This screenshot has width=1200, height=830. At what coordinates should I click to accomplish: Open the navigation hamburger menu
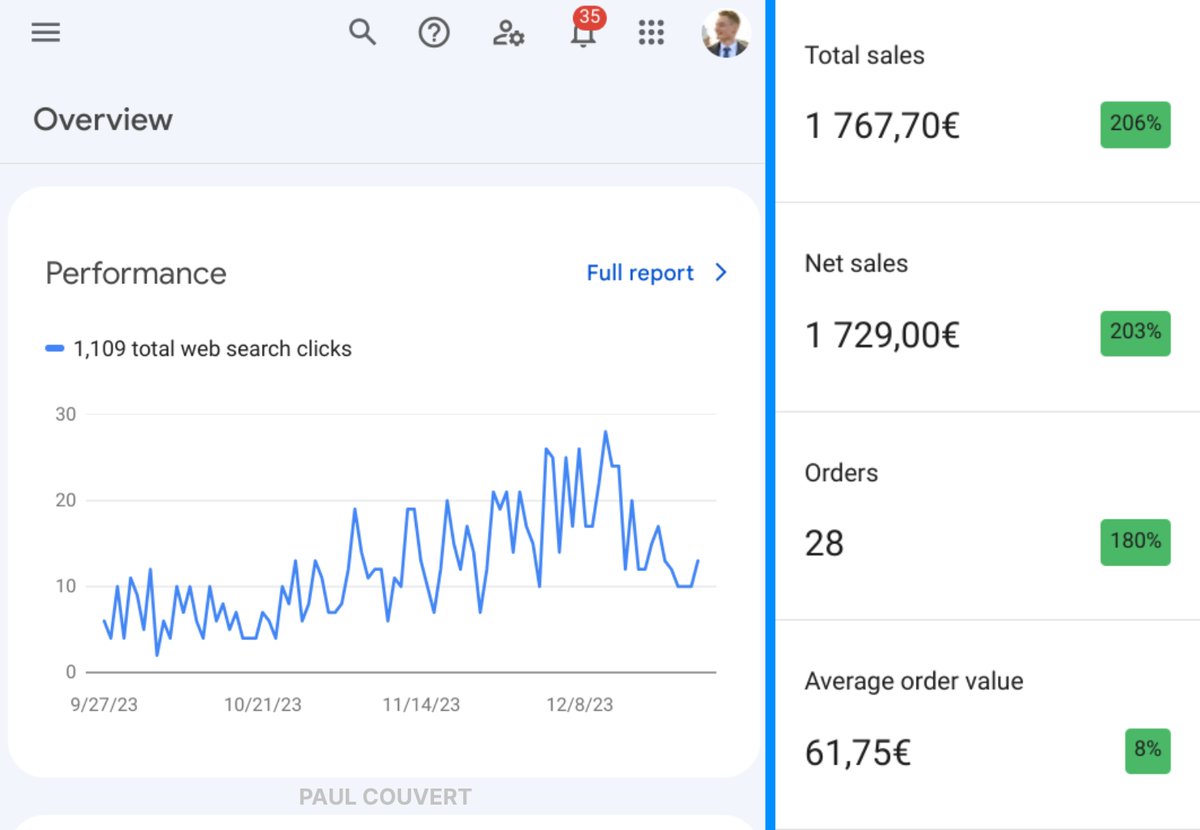coord(45,31)
